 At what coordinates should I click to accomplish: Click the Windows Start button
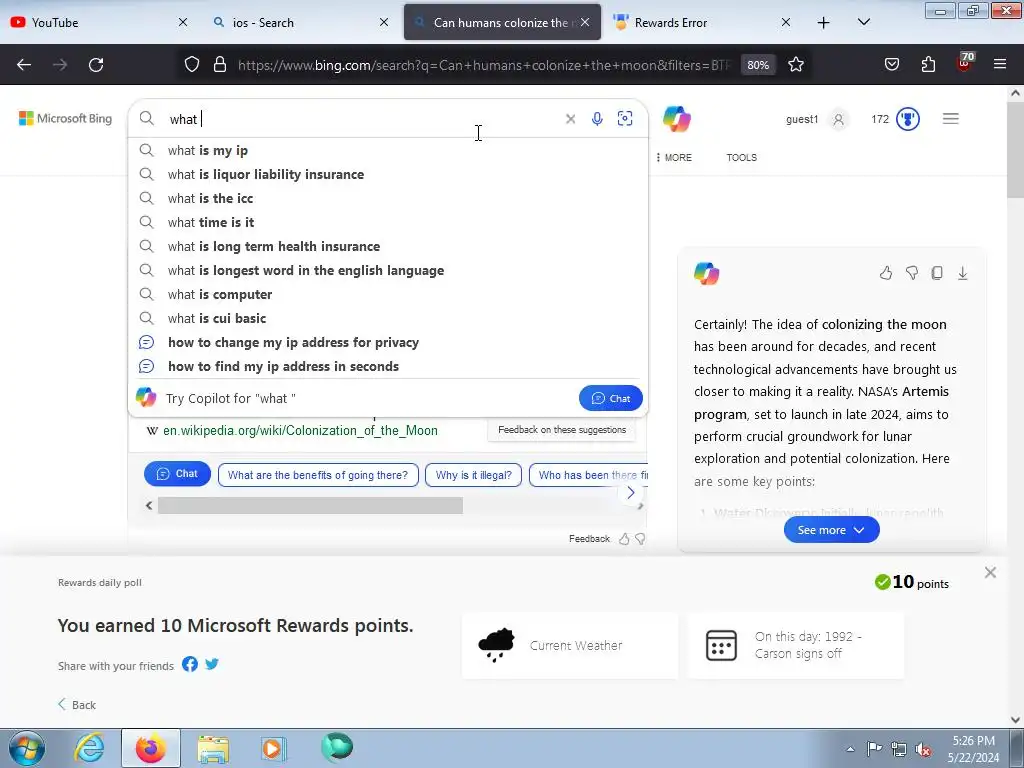pos(27,748)
